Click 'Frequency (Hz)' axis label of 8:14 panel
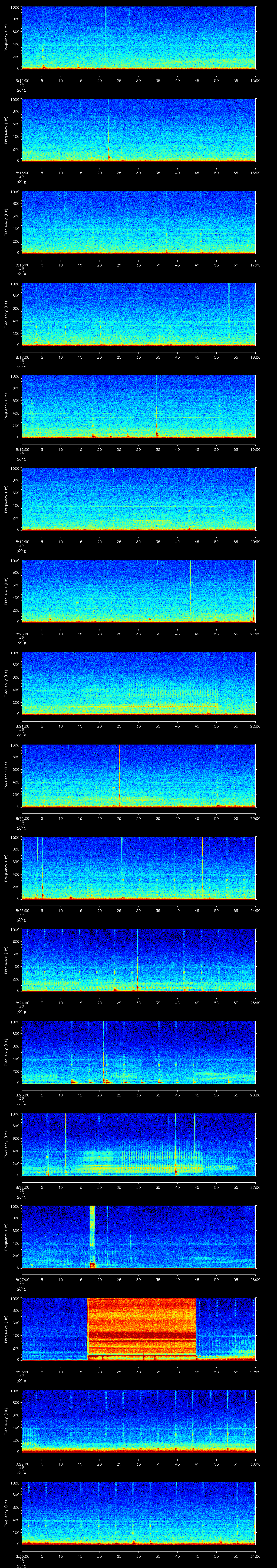The image size is (277, 1568). click(6, 38)
